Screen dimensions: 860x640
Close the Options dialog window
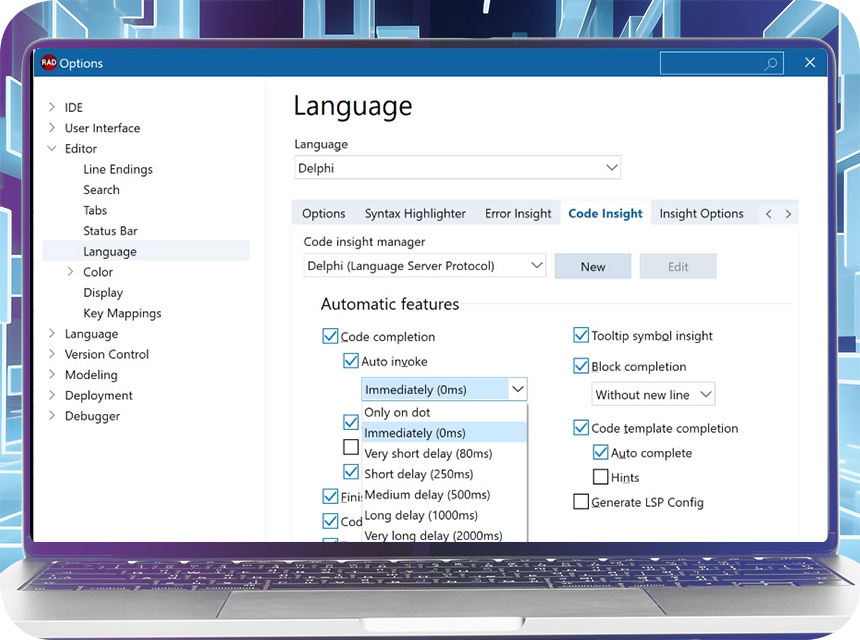pos(810,63)
